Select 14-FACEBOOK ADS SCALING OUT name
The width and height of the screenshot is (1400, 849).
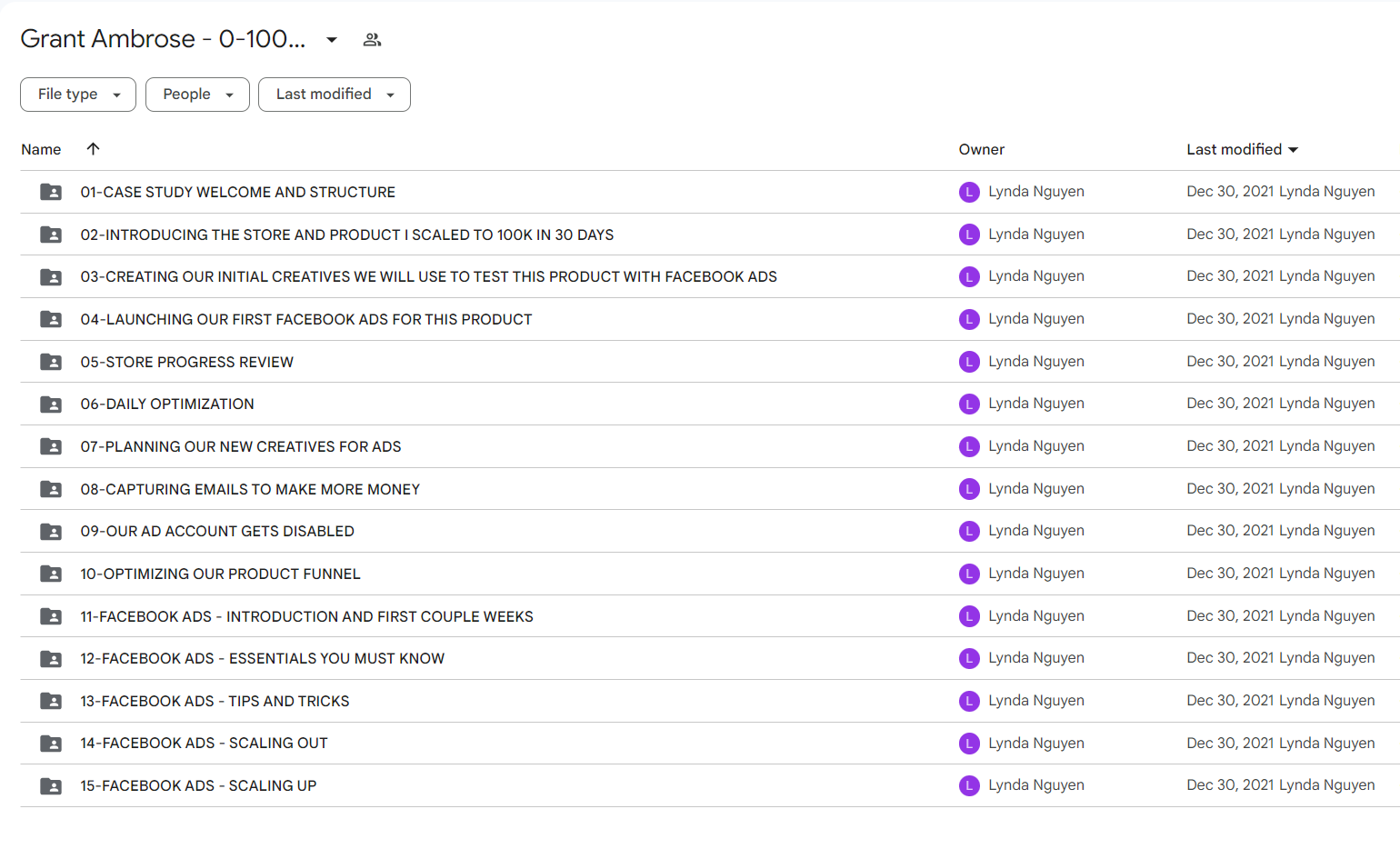[205, 743]
